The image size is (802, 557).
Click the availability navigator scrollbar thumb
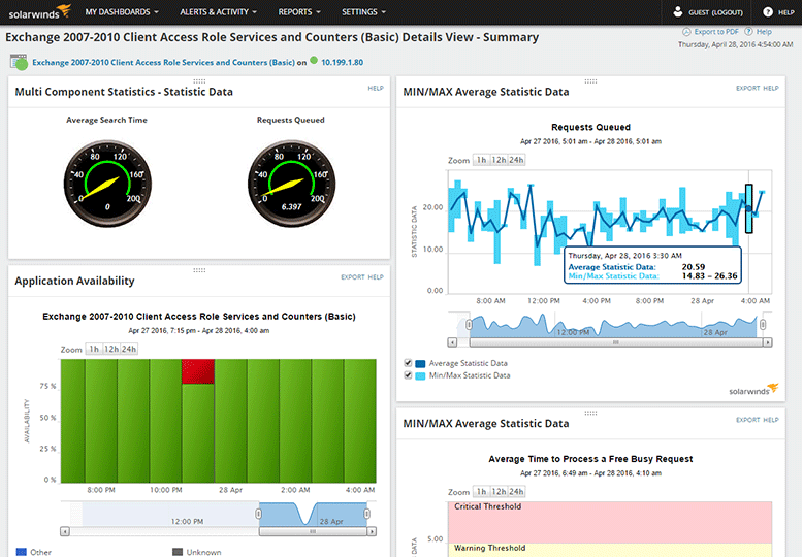pos(313,531)
